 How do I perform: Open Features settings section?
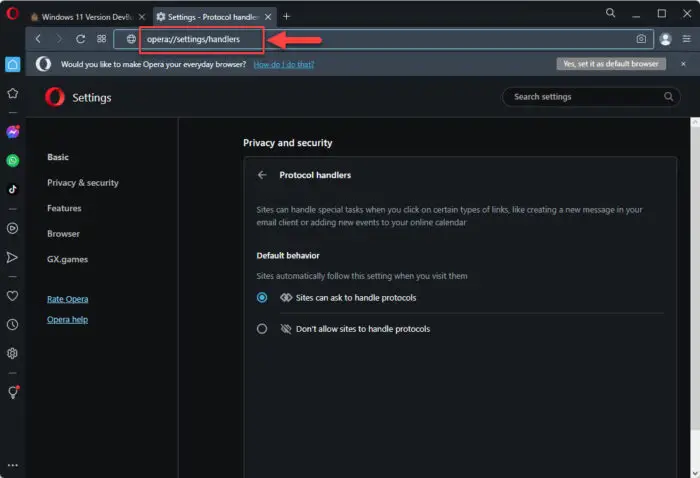click(64, 208)
